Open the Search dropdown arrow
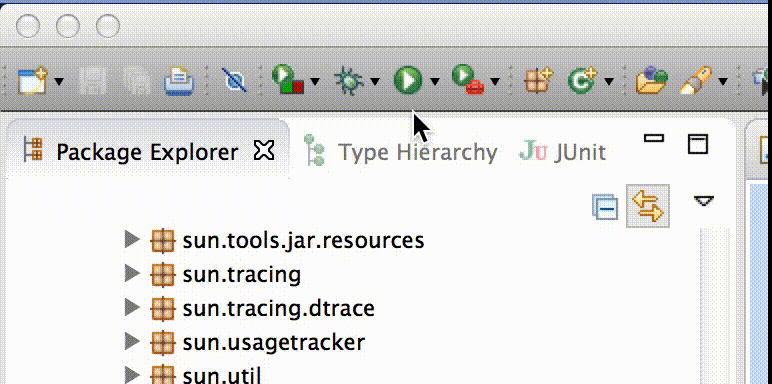Screen dimensions: 772x384 (723, 81)
